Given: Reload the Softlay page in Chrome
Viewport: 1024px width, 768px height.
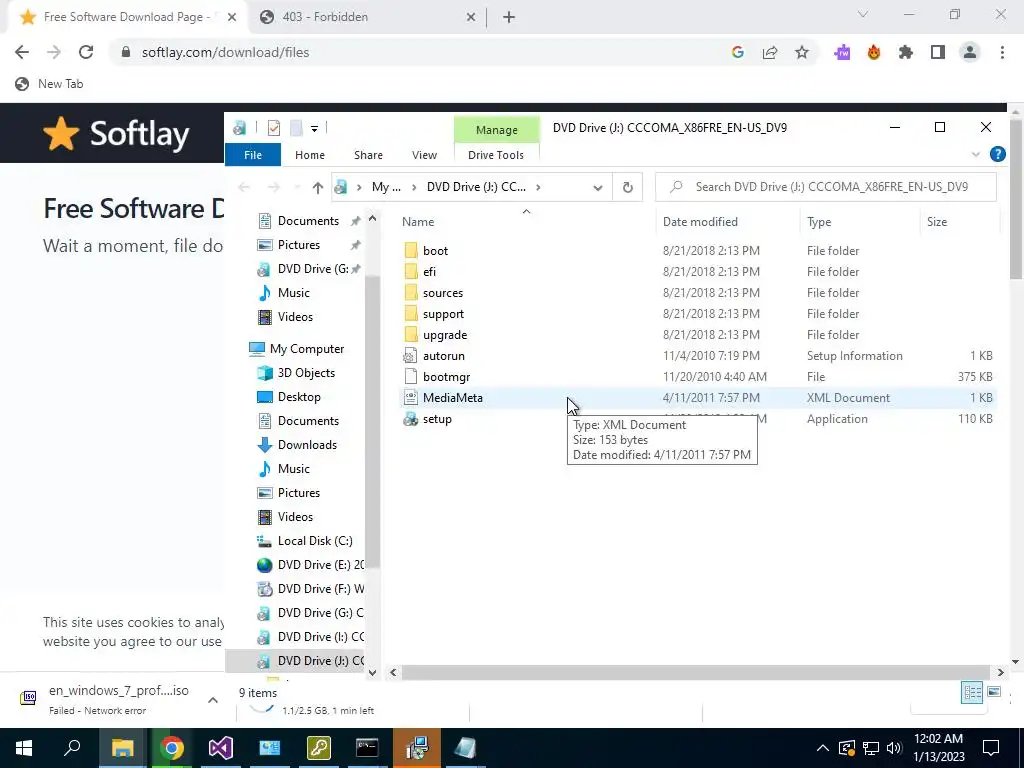Looking at the screenshot, I should coord(86,52).
